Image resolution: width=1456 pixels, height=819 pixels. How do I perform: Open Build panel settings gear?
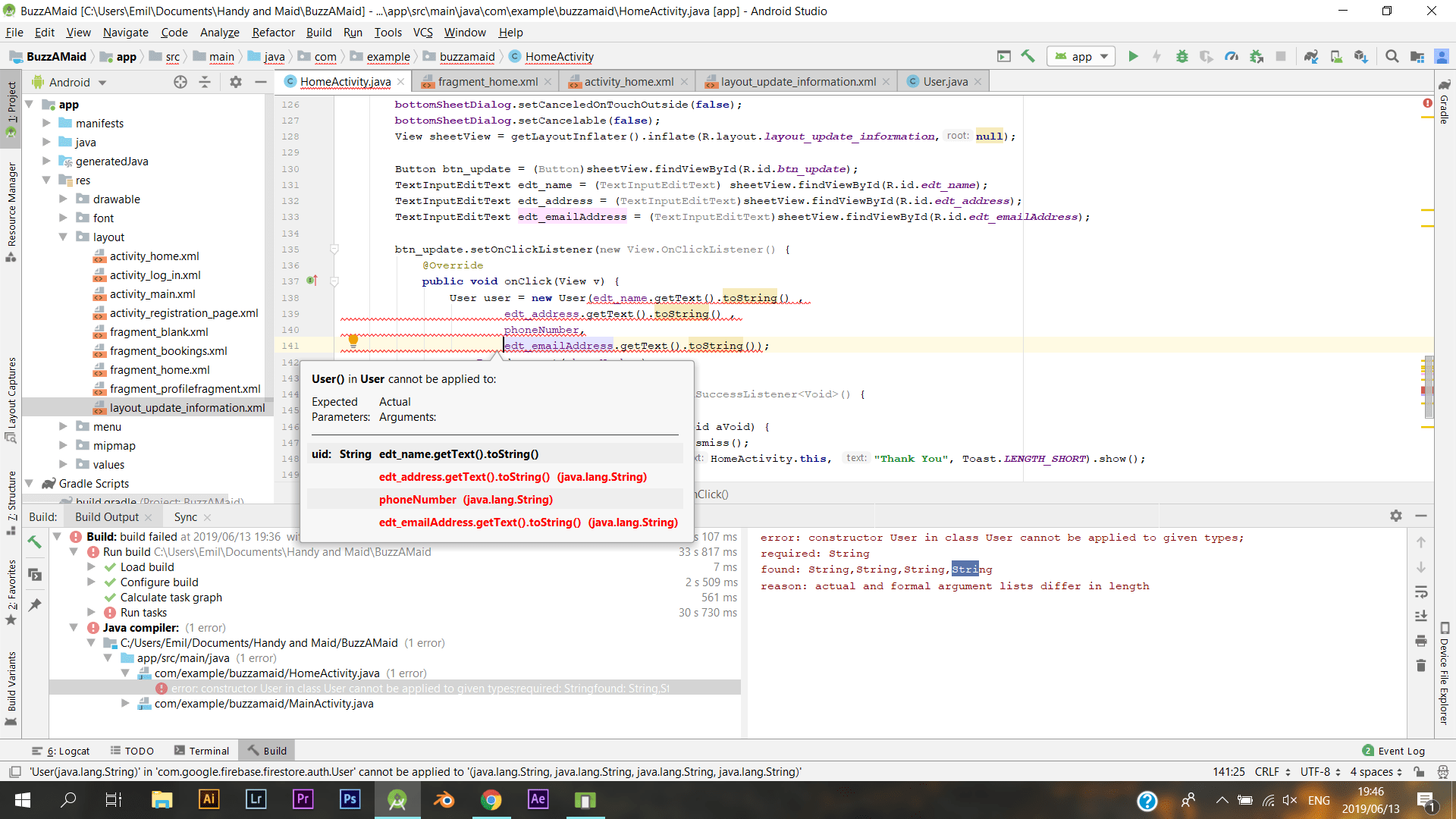[x=1396, y=516]
